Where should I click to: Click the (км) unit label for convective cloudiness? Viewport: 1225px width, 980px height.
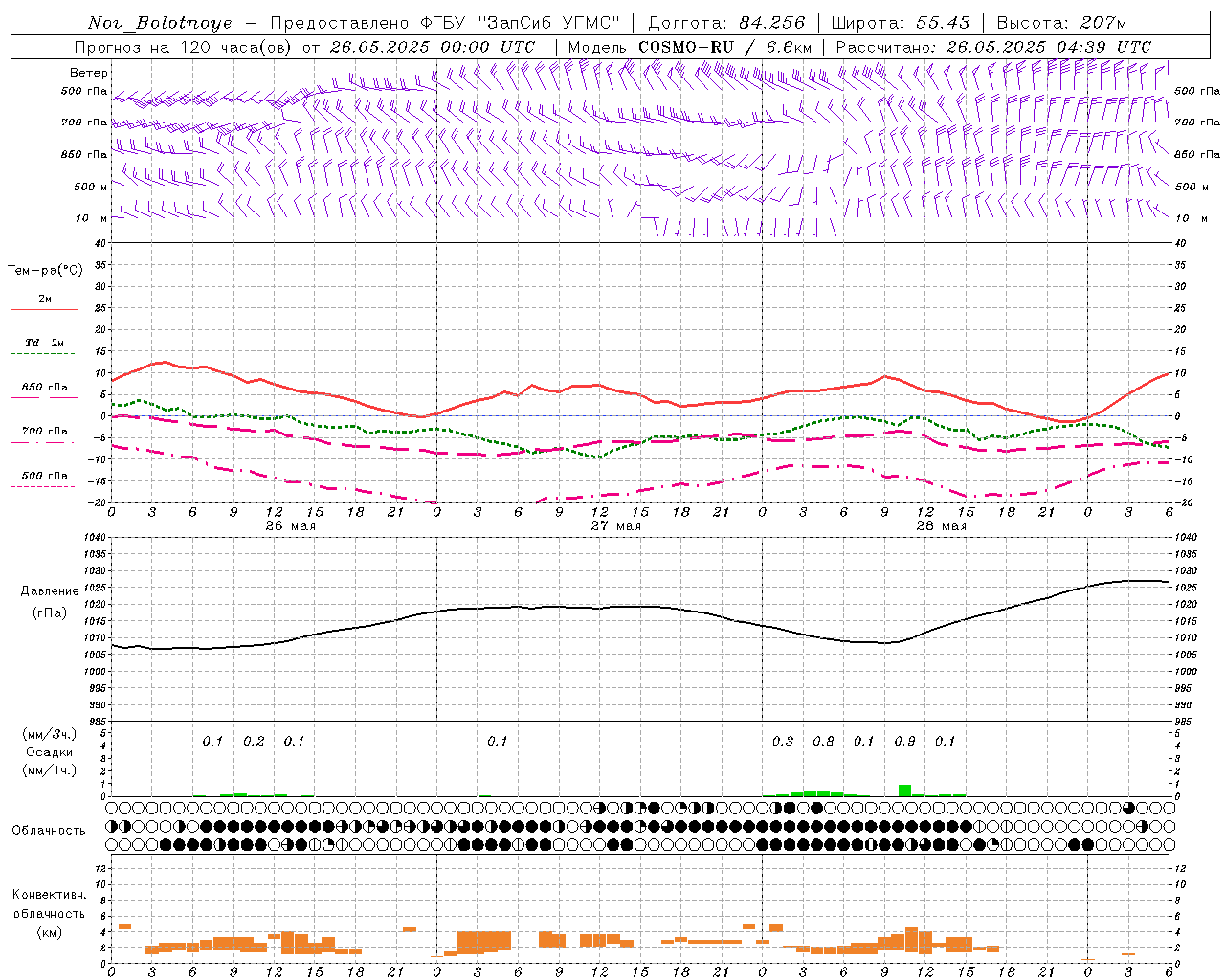[49, 932]
